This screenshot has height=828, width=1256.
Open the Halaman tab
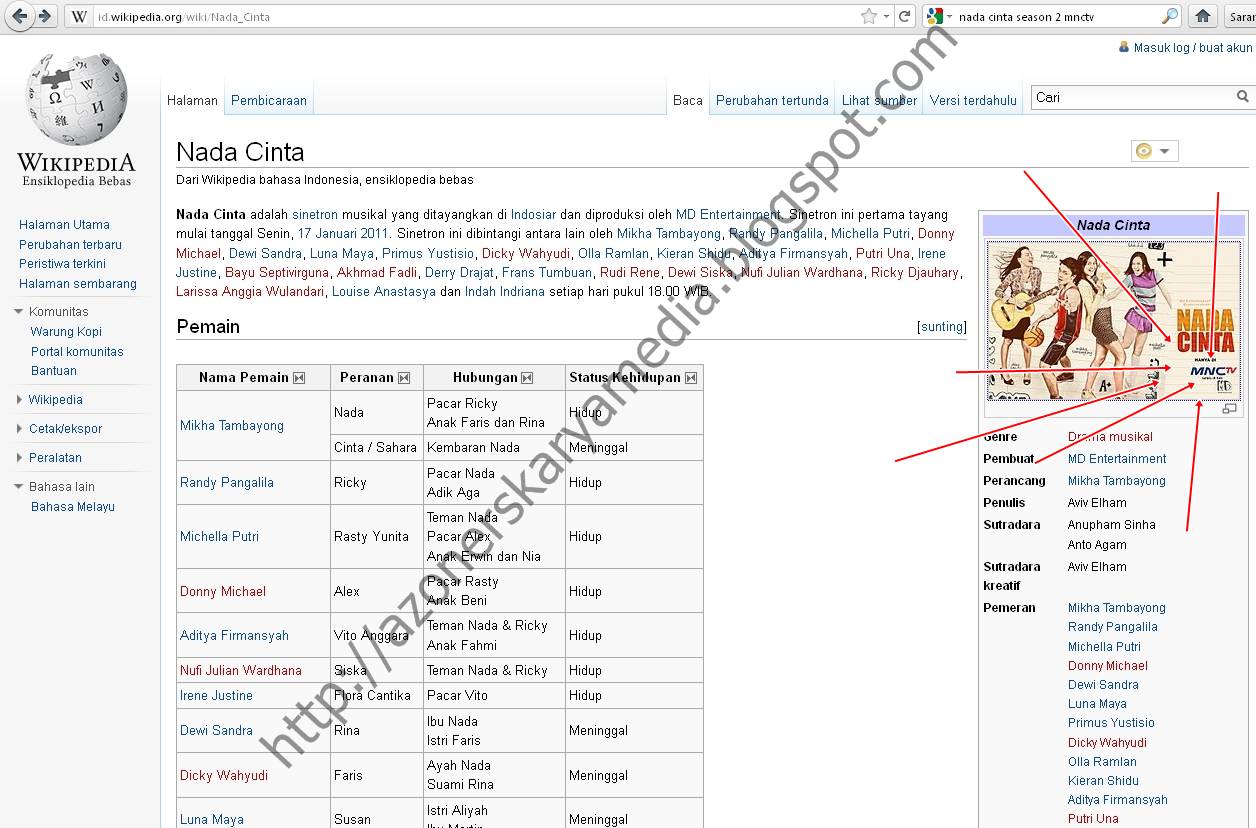192,100
